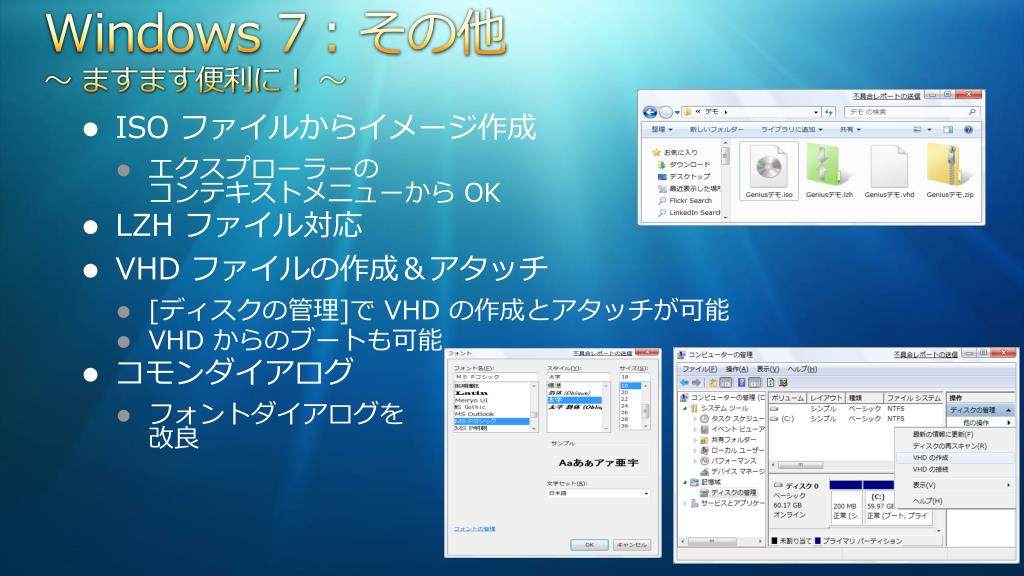
Task: Select the Geniusデモ.vhd file icon
Action: pyautogui.click(x=889, y=167)
